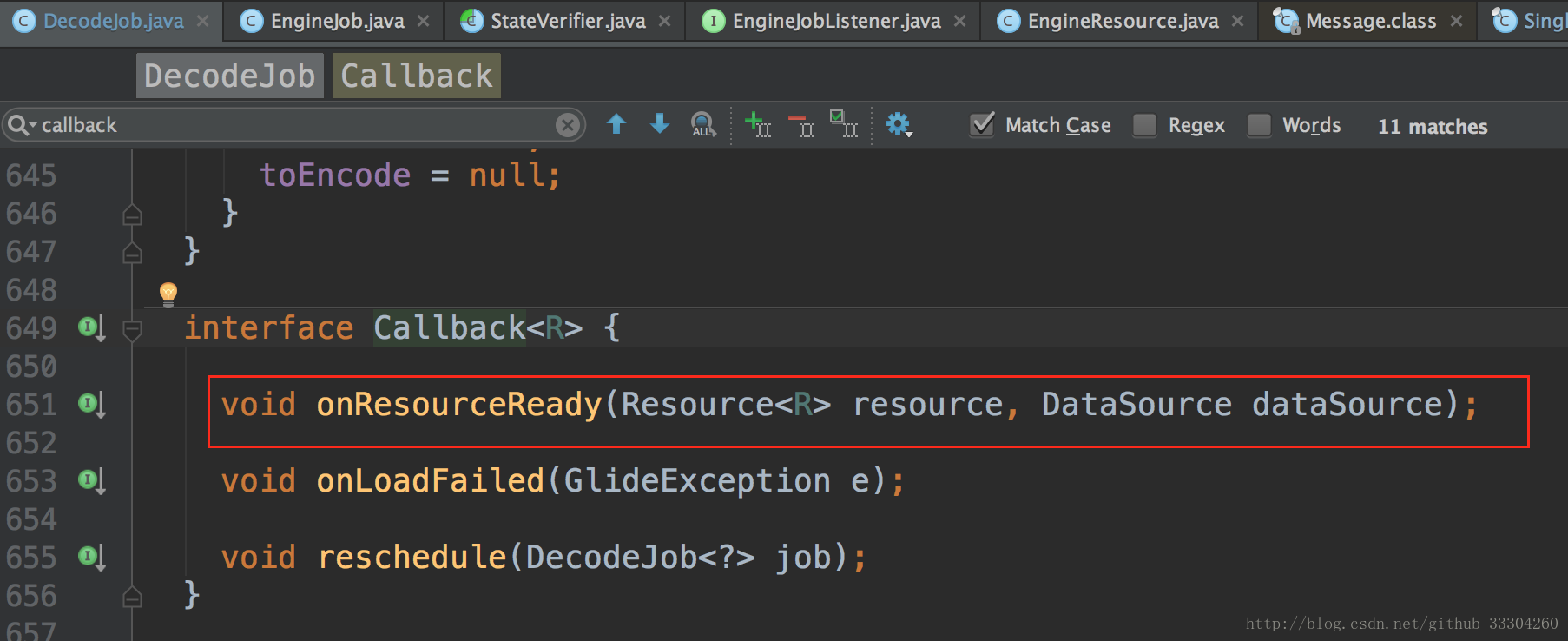
Task: Clear the 'callback' search text
Action: click(568, 125)
